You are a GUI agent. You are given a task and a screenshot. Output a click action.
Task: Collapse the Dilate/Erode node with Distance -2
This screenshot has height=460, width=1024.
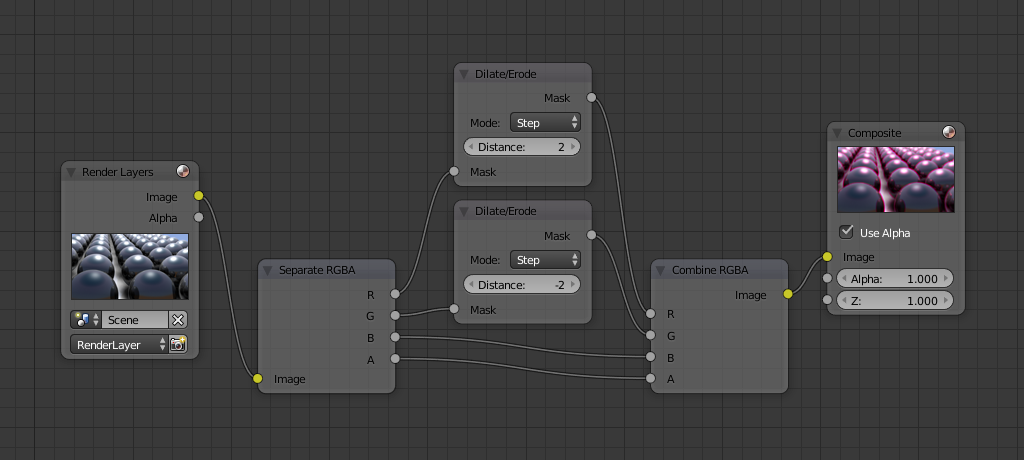pos(464,212)
